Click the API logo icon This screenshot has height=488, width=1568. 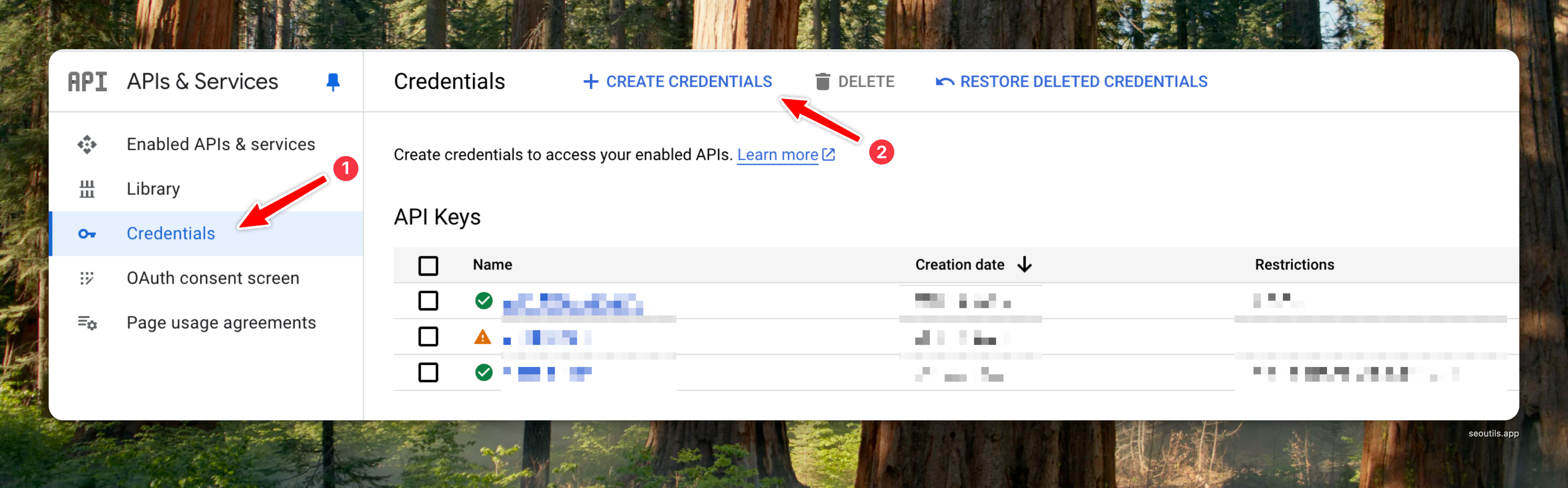[87, 82]
